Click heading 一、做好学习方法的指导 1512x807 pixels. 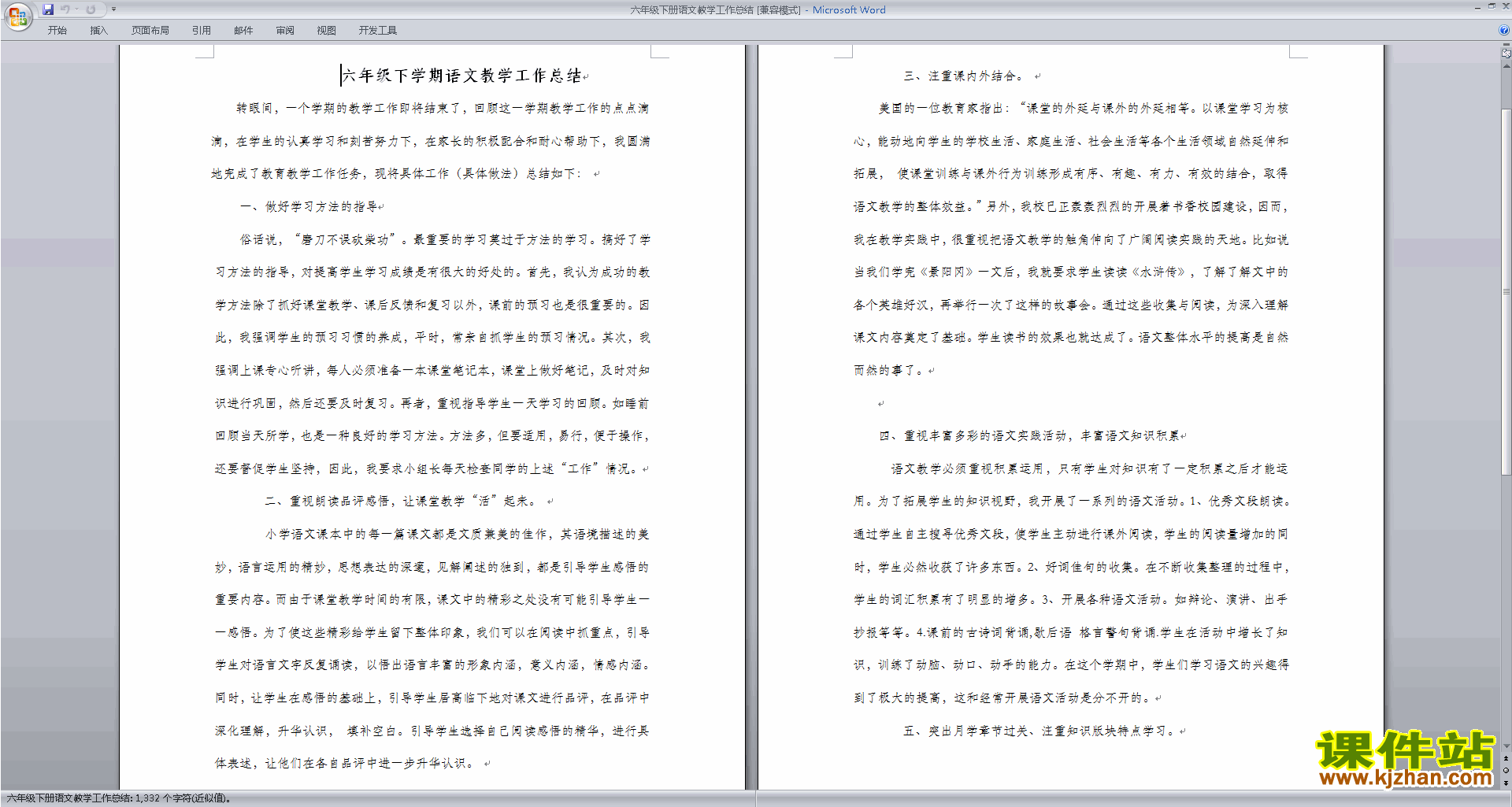point(309,206)
